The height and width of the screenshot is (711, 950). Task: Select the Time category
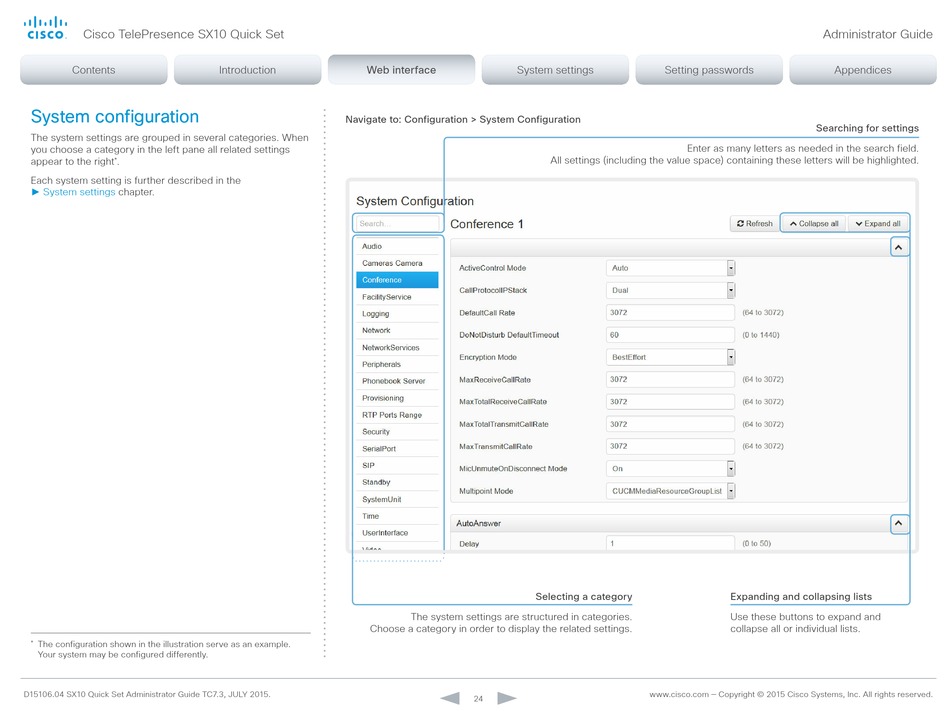tap(397, 516)
